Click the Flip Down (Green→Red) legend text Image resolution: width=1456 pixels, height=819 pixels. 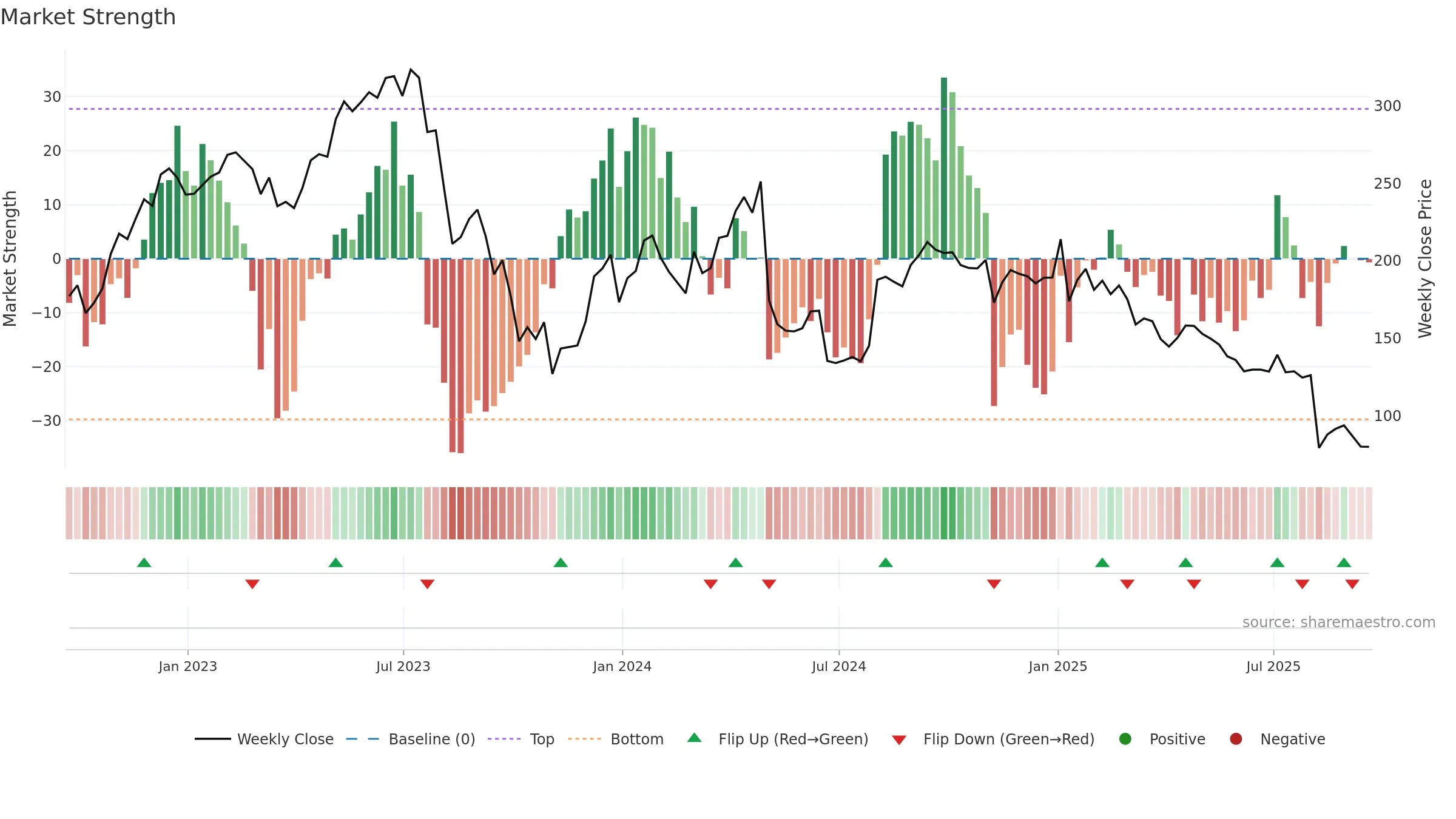[x=1009, y=739]
